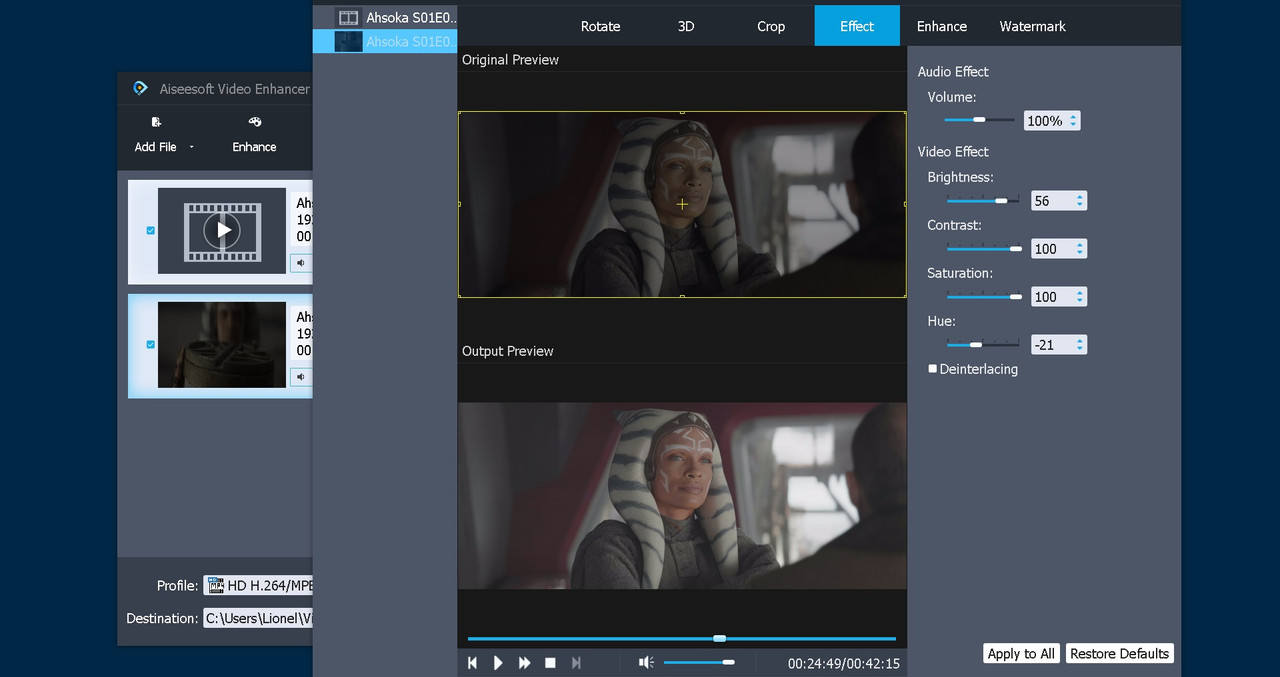Image resolution: width=1280 pixels, height=677 pixels.
Task: Switch to the Crop tab
Action: (x=771, y=26)
